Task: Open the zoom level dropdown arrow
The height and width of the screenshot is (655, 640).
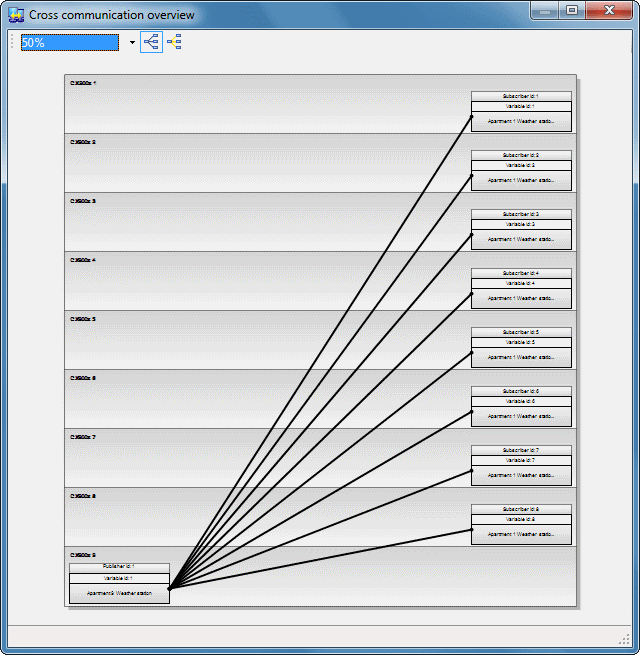Action: click(132, 42)
